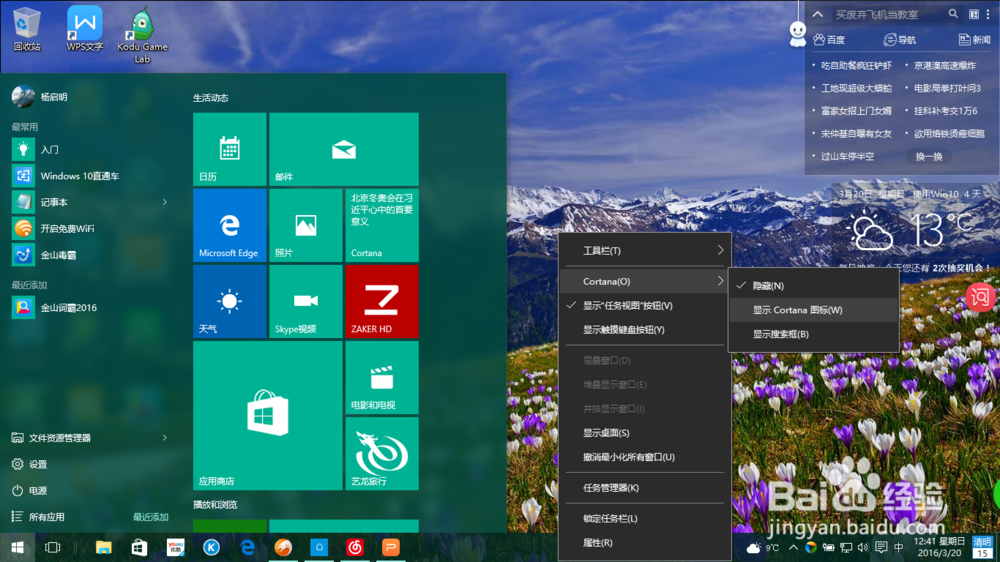Screen dimensions: 1000x562
Task: Open Windows 10直通车 in start list
Action: (x=89, y=176)
